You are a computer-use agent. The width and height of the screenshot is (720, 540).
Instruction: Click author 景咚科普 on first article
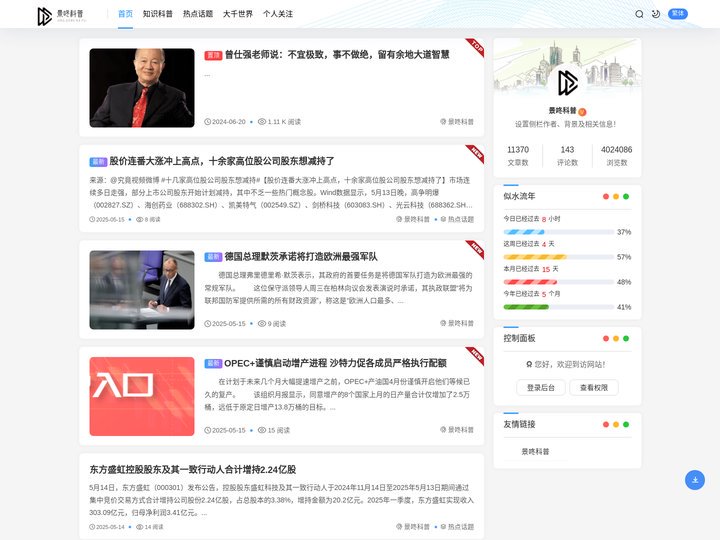(457, 122)
